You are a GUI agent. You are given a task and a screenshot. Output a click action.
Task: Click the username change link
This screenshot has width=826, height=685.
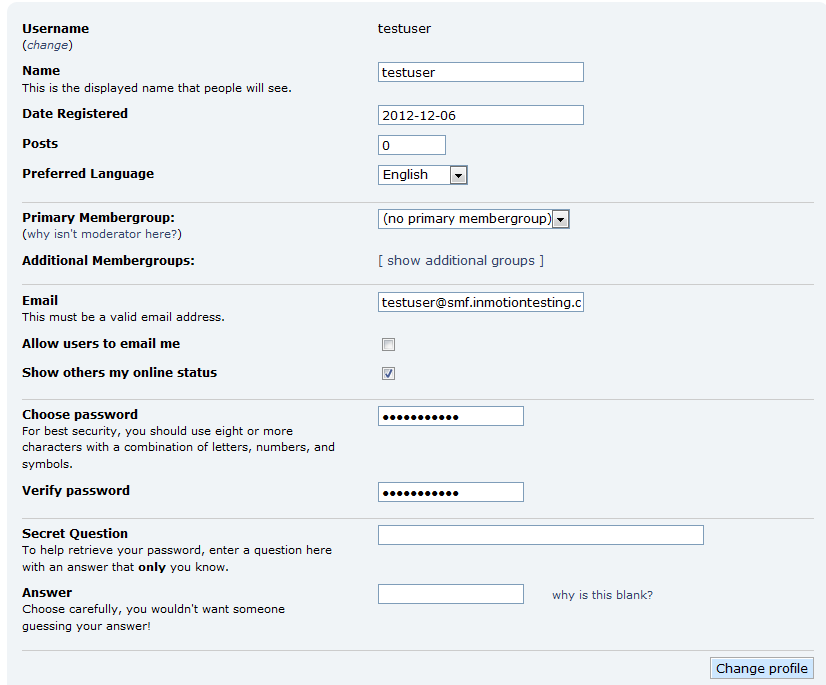pyautogui.click(x=47, y=45)
